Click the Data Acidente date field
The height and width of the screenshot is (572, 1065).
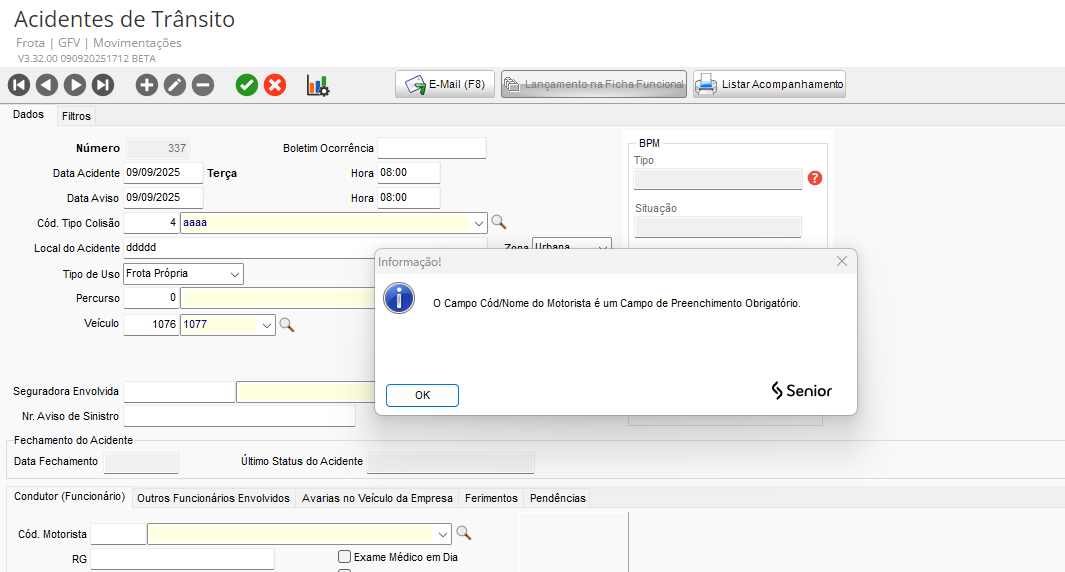163,173
